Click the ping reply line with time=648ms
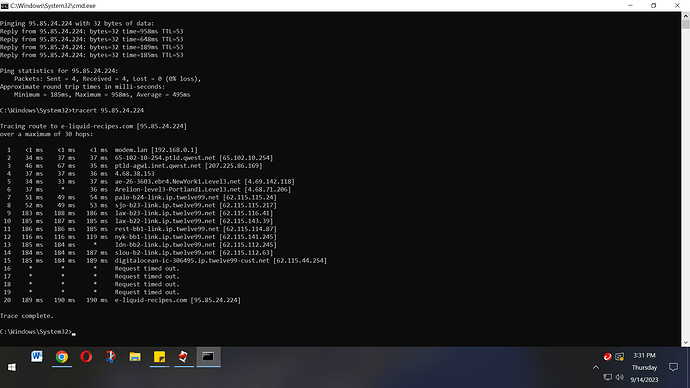690x388 pixels. (x=92, y=39)
